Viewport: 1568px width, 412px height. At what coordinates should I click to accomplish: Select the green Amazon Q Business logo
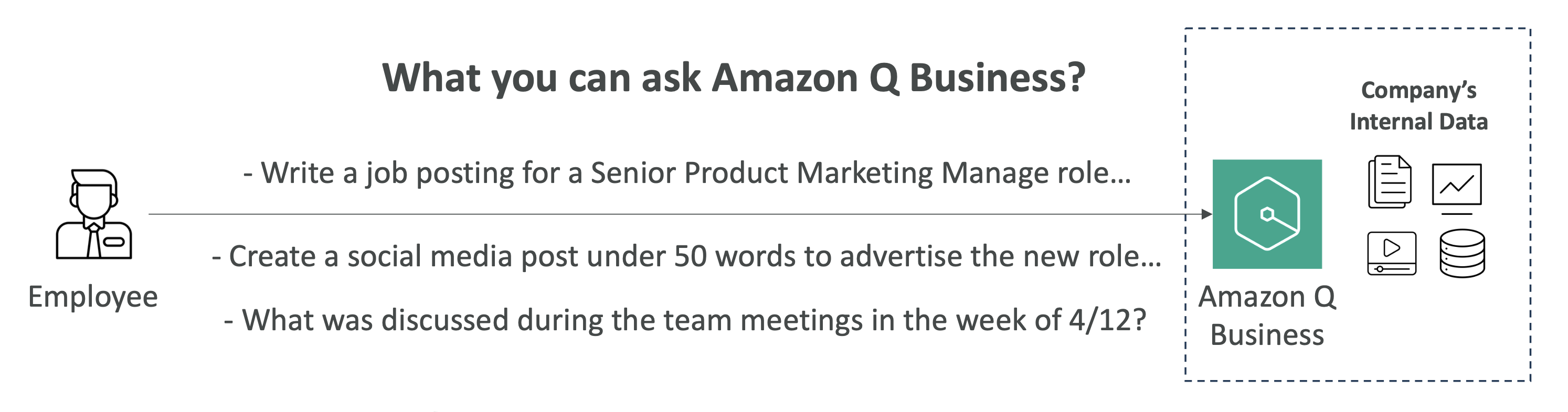1267,214
